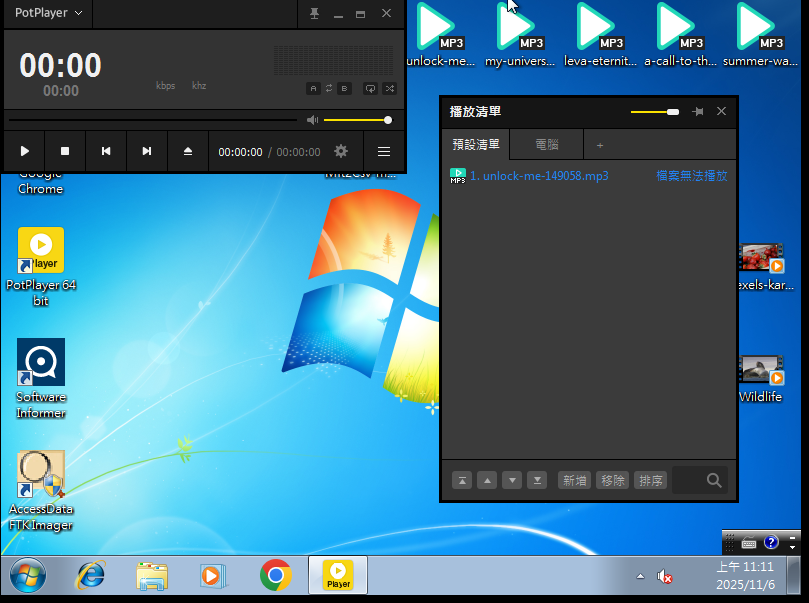Click the language bar keyboard icon
Screen dimensions: 809x603
coord(749,543)
